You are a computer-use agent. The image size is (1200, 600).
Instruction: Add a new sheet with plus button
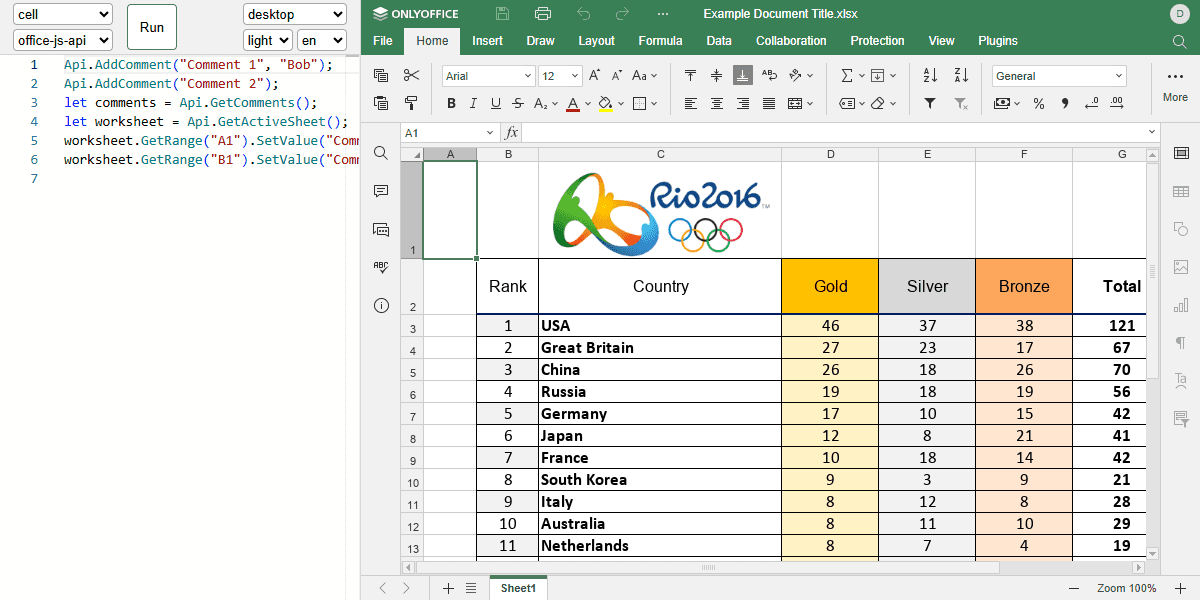pos(448,588)
